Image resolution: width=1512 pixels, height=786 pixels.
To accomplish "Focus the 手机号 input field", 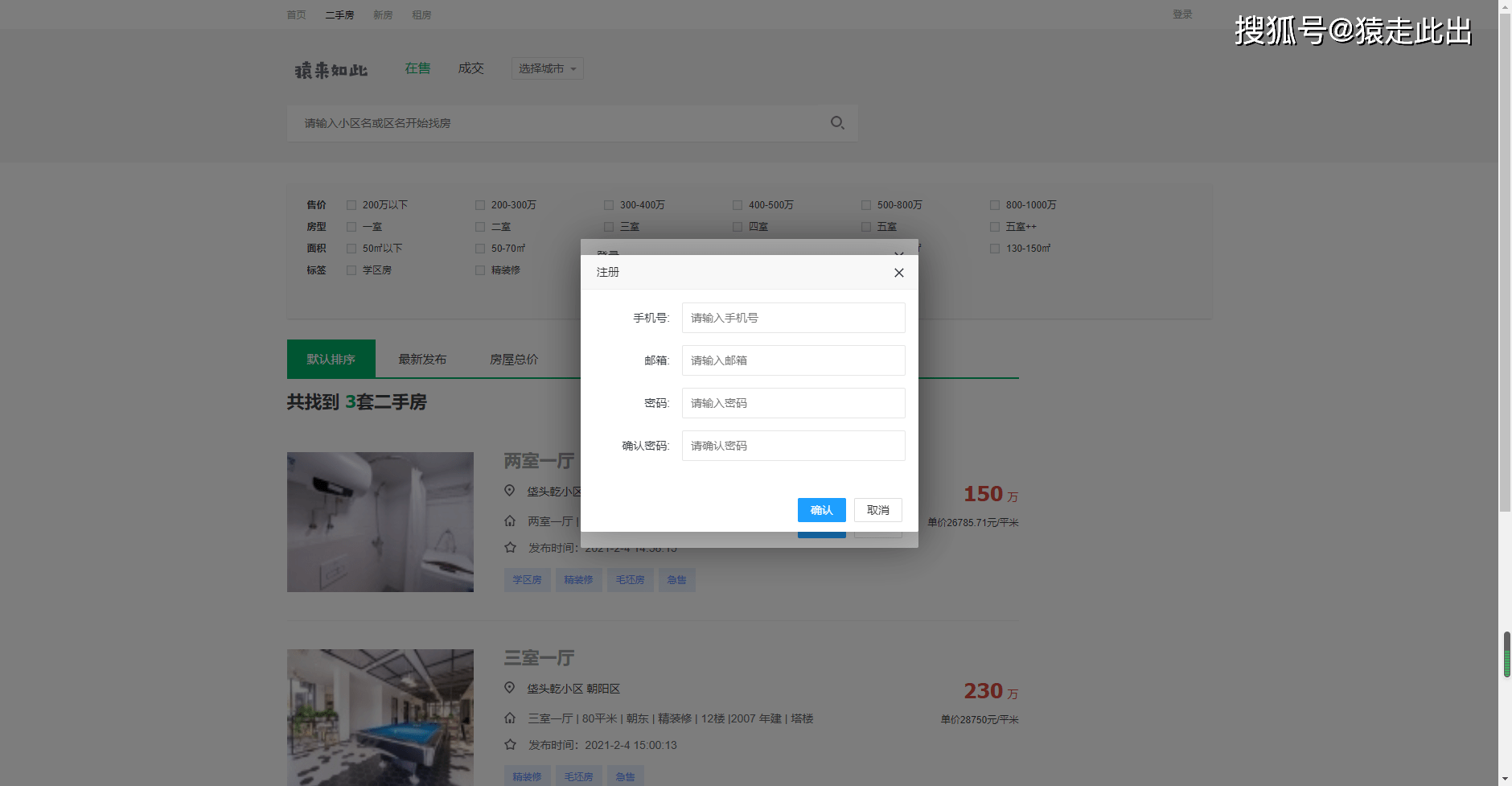I will pos(794,318).
